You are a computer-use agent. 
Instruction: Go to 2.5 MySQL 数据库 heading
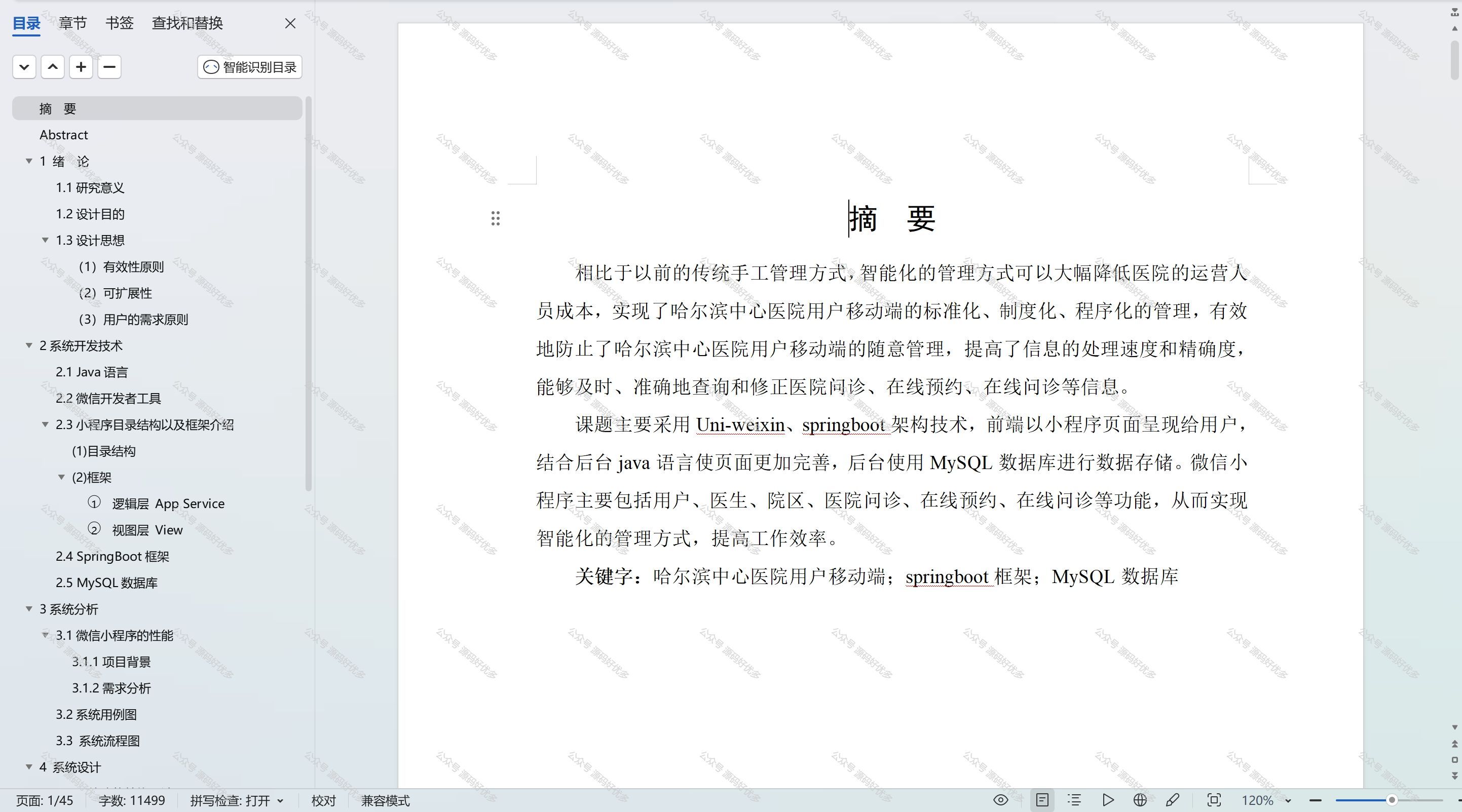coord(107,583)
